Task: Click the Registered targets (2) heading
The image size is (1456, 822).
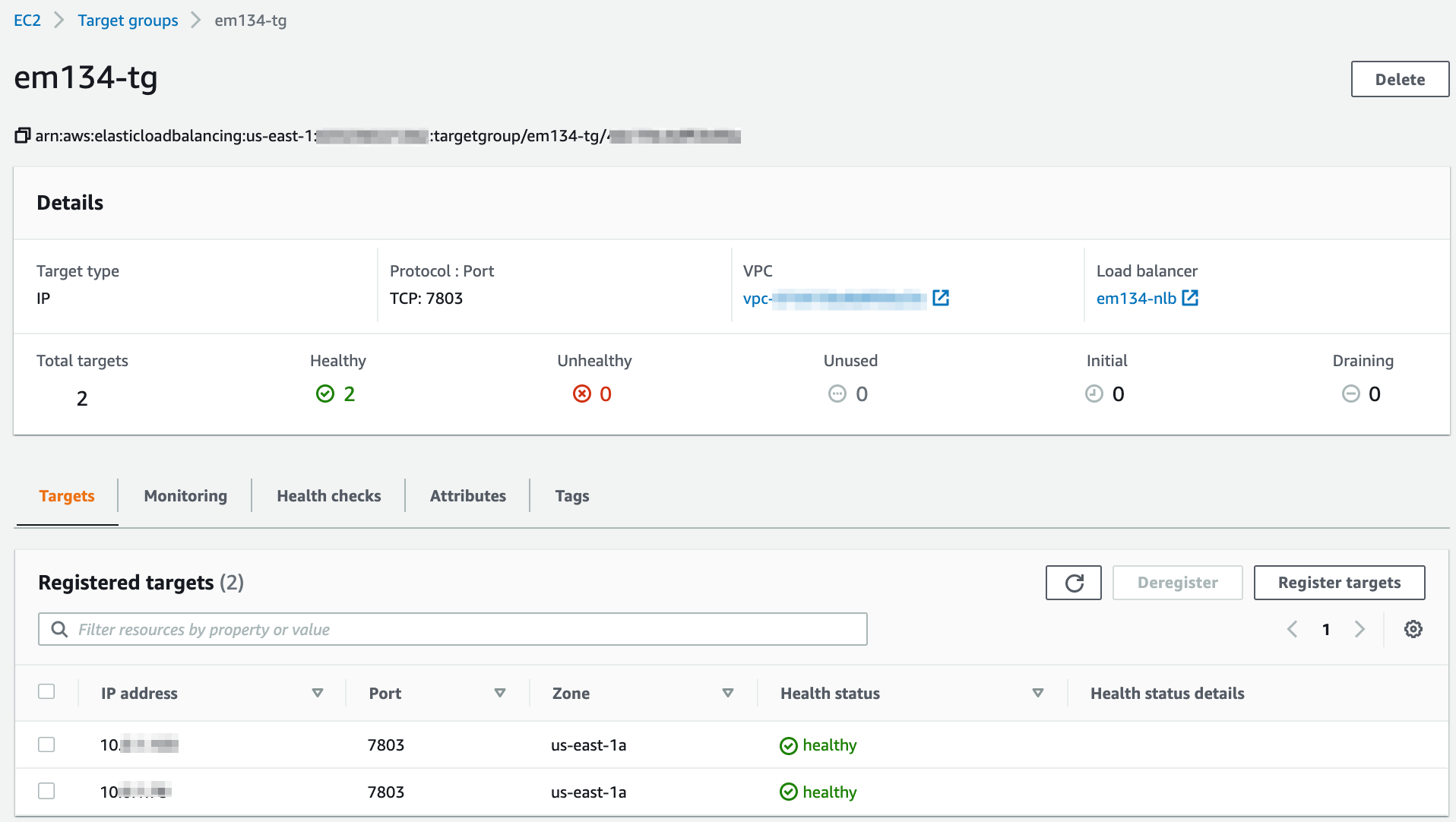Action: (x=141, y=583)
